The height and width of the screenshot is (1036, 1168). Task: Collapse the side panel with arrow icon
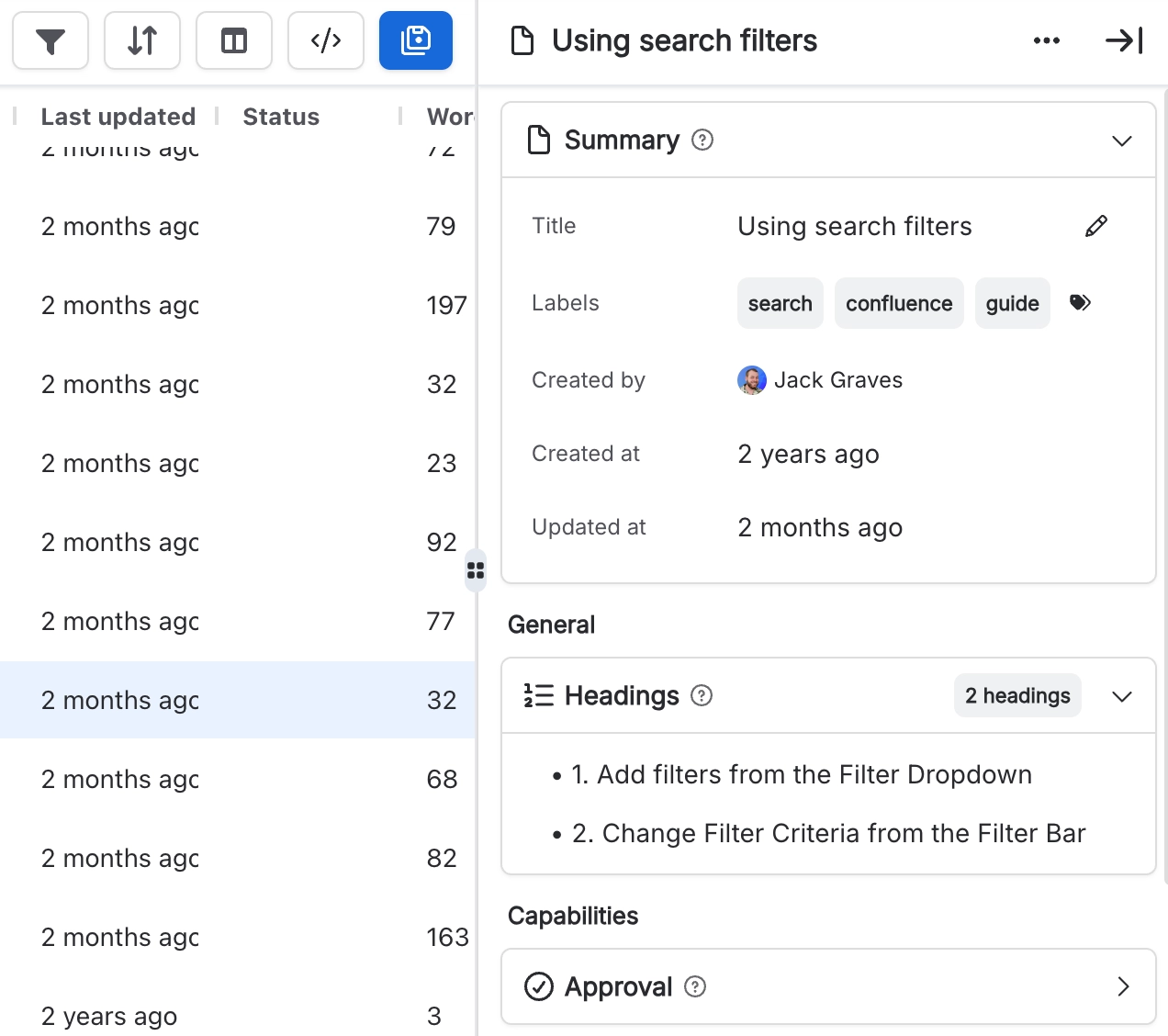pos(1124,40)
